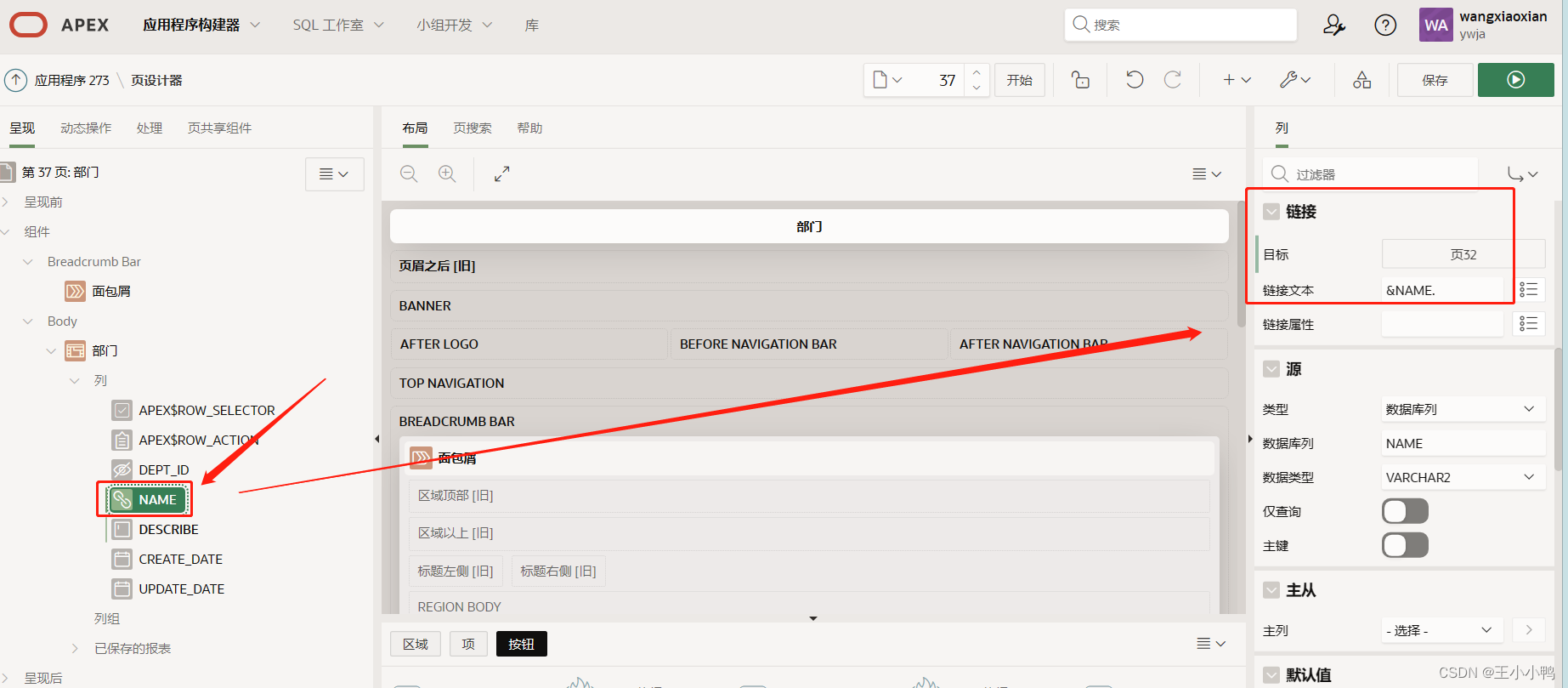Open the utilities wrench menu
This screenshot has height=688, width=1568.
1295,80
